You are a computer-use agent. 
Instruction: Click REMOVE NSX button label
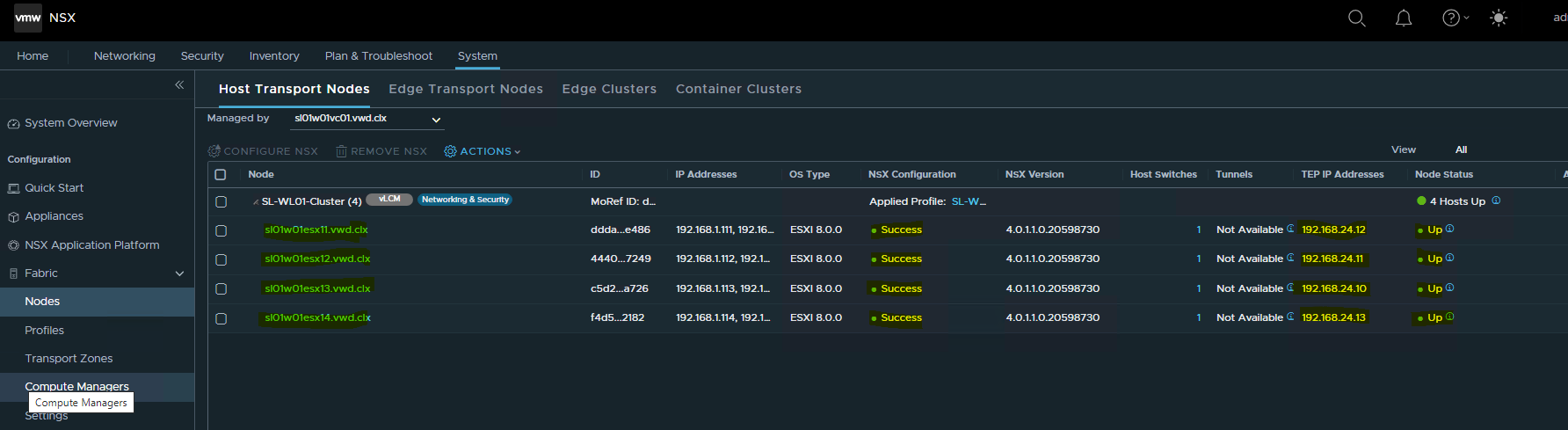[388, 151]
